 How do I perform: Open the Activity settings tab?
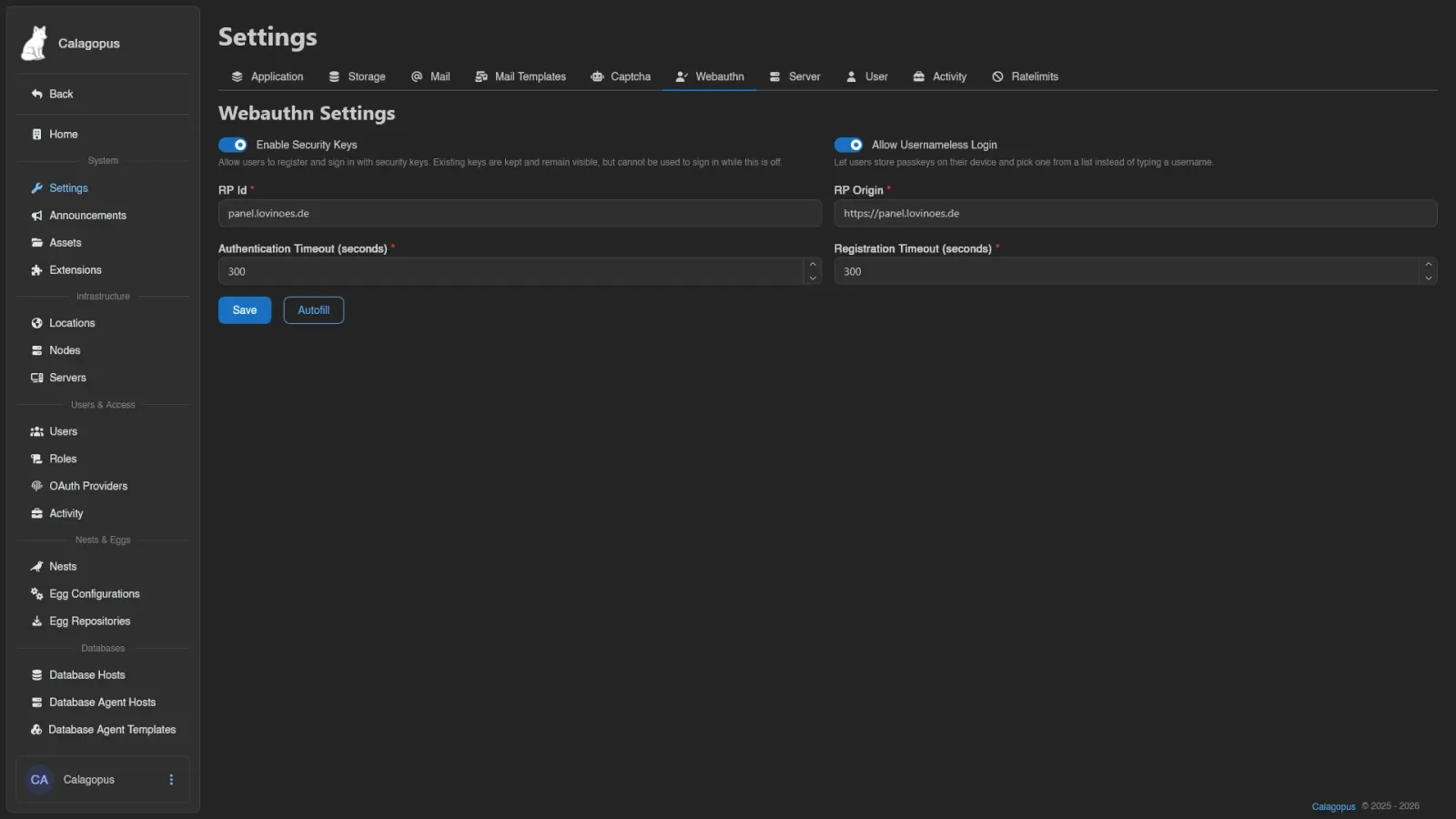[x=940, y=76]
